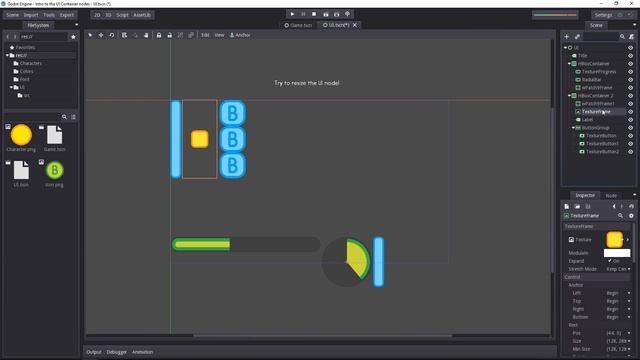Toggle visibility of HBoxContainer node

point(631,64)
